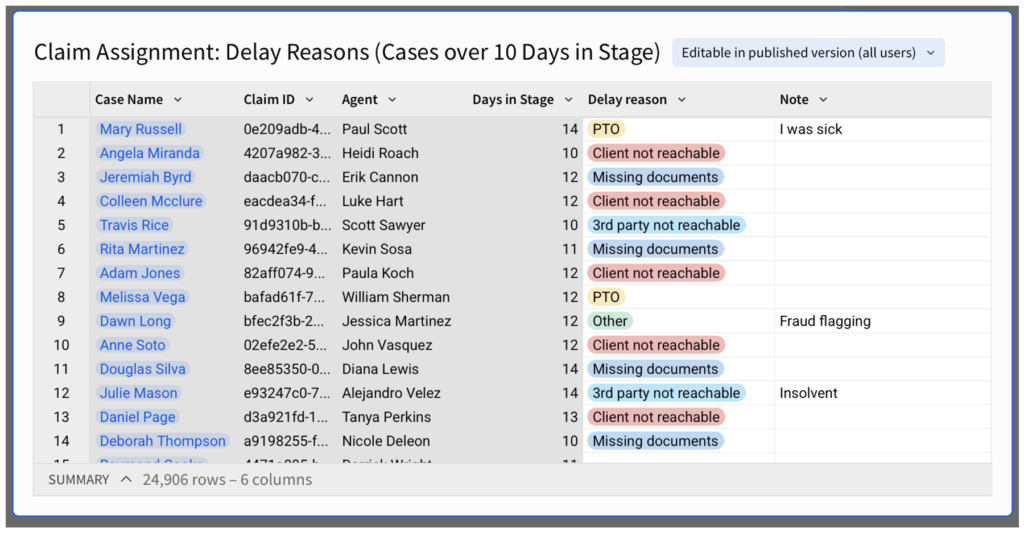Open the Claim ID column menu arrow
This screenshot has width=1024, height=536.
click(309, 100)
